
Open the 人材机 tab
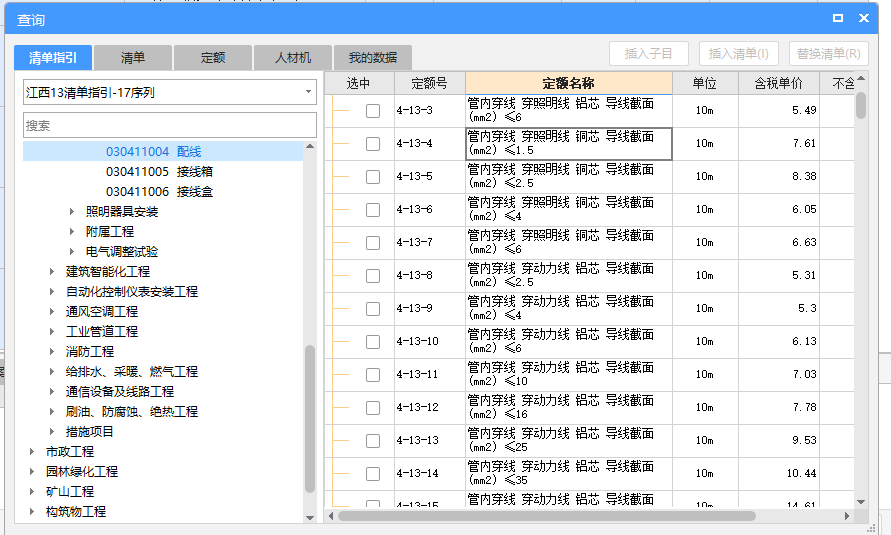pyautogui.click(x=293, y=57)
